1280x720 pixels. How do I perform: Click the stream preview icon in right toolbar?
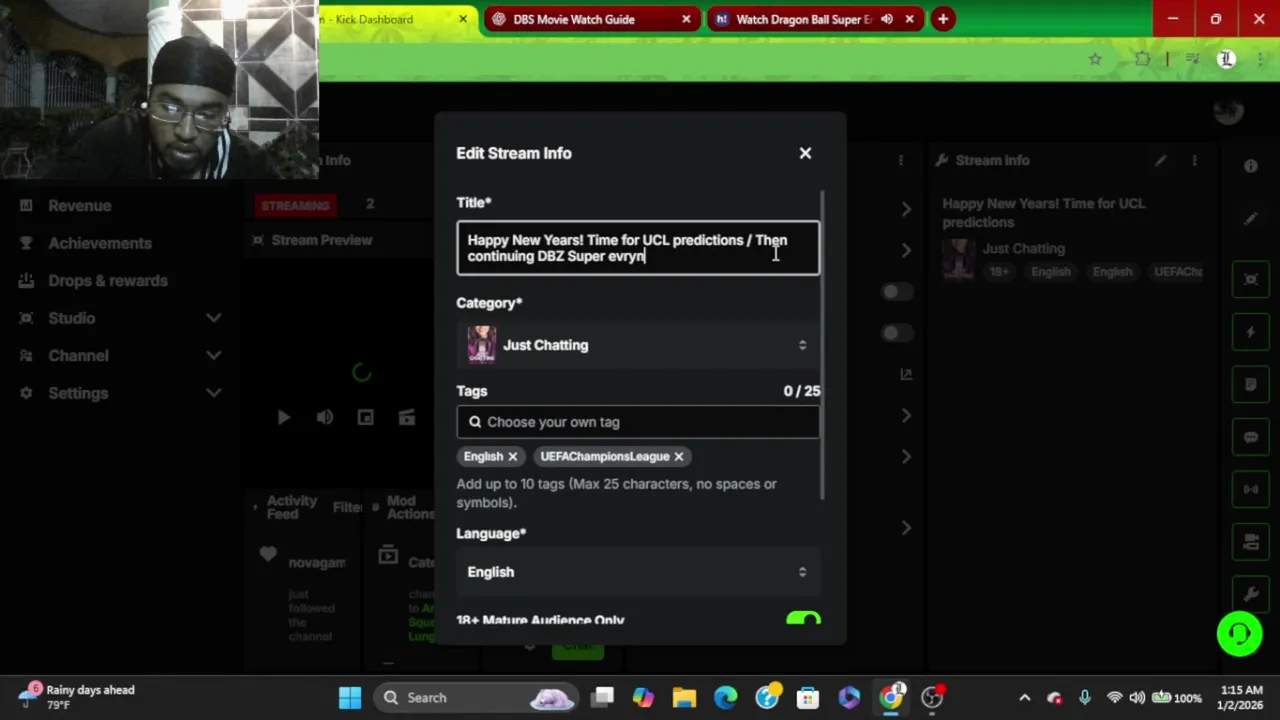[x=1250, y=279]
